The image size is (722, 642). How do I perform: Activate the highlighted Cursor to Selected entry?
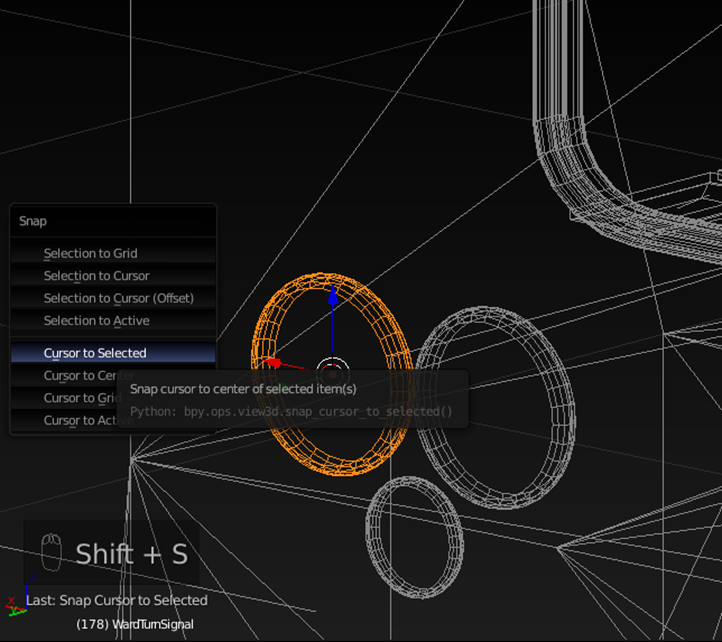(x=95, y=353)
